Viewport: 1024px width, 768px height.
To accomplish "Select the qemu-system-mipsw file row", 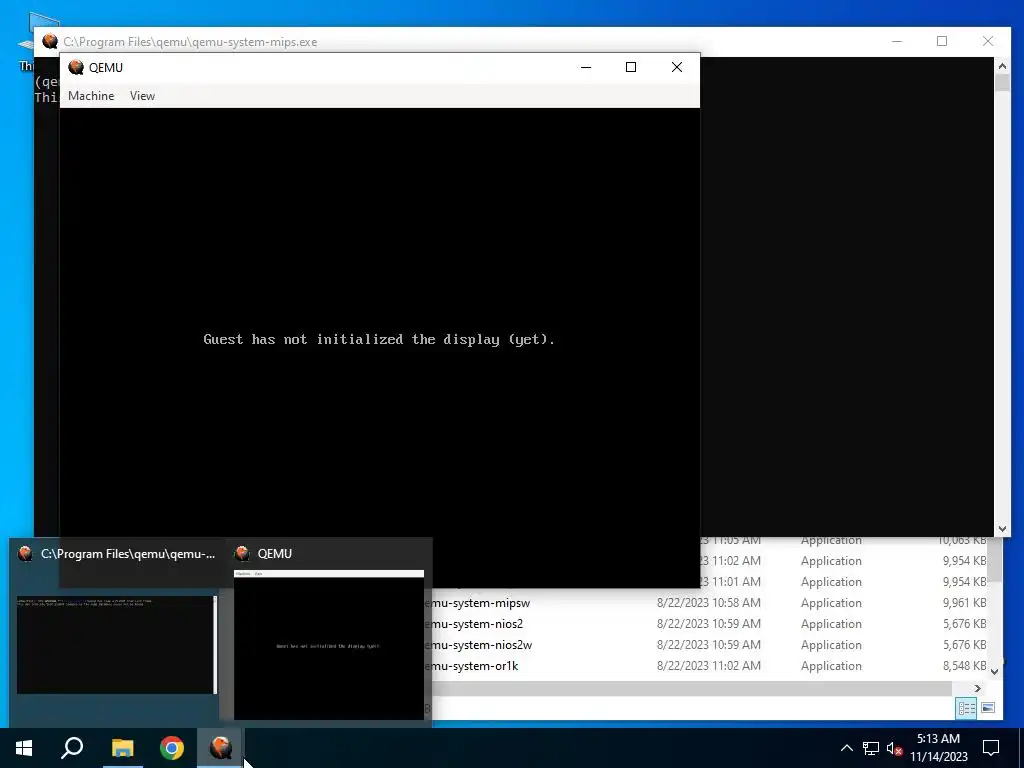I will (708, 603).
